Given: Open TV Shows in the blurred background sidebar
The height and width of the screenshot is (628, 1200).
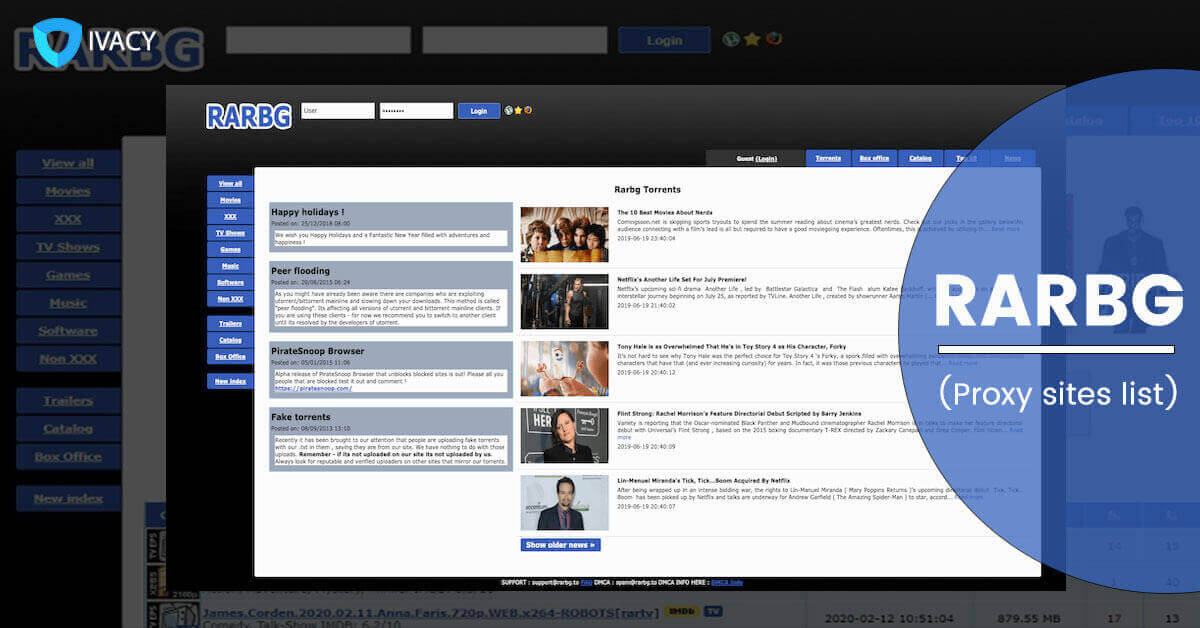Looking at the screenshot, I should [x=68, y=247].
